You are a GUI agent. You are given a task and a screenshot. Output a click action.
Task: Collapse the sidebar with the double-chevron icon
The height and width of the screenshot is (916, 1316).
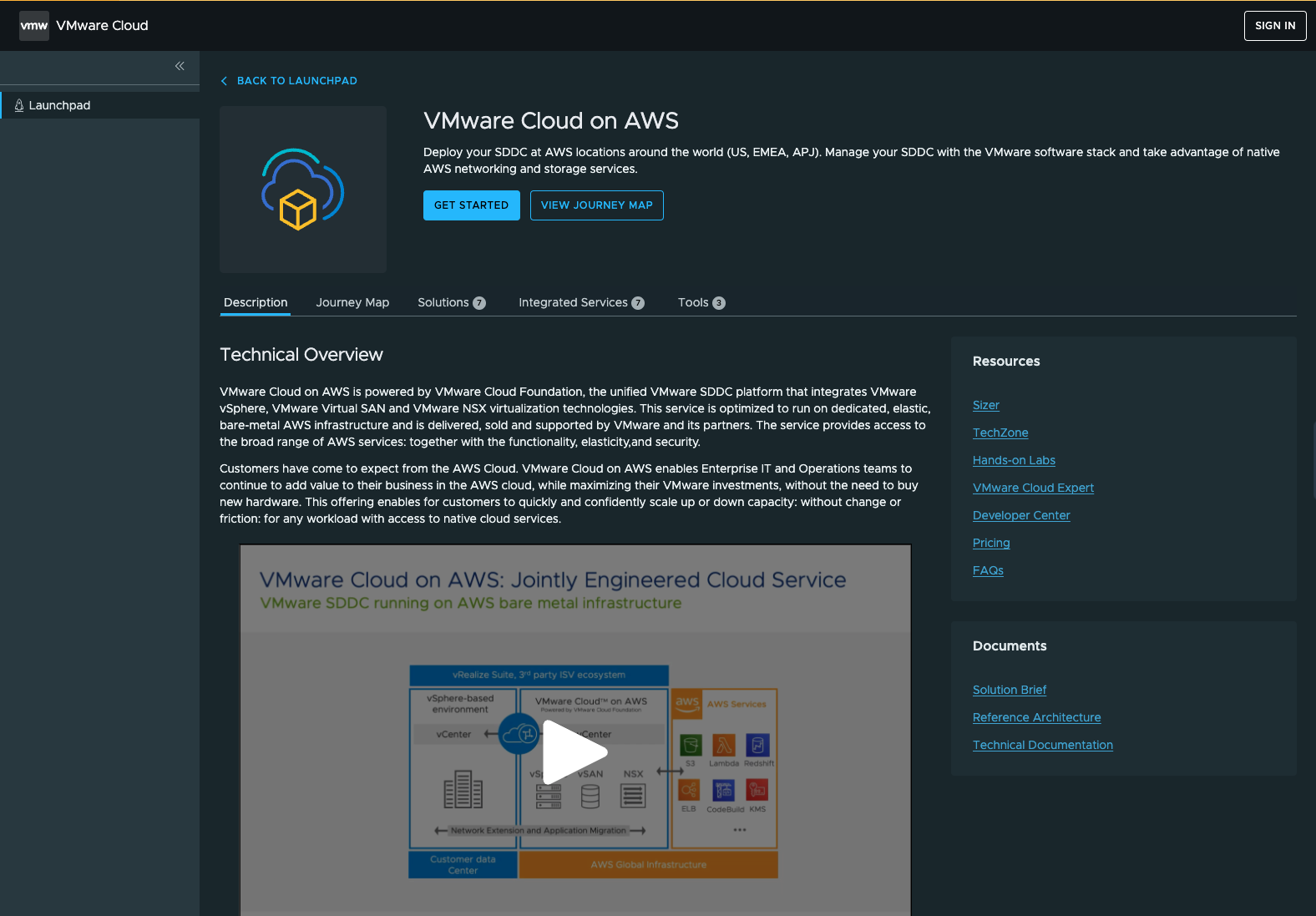point(180,66)
